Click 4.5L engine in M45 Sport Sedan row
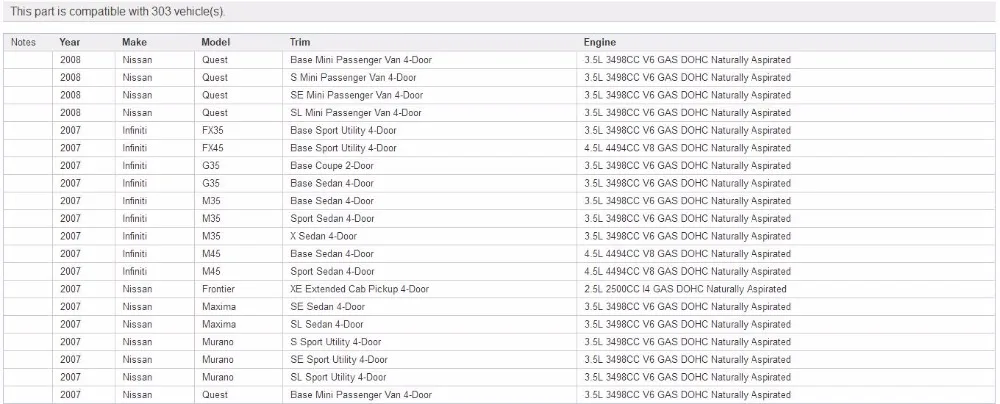Viewport: 1000px width, 404px height. pyautogui.click(x=687, y=271)
